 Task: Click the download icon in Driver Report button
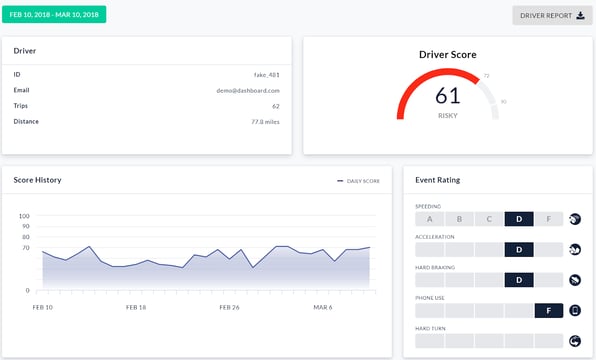point(580,16)
